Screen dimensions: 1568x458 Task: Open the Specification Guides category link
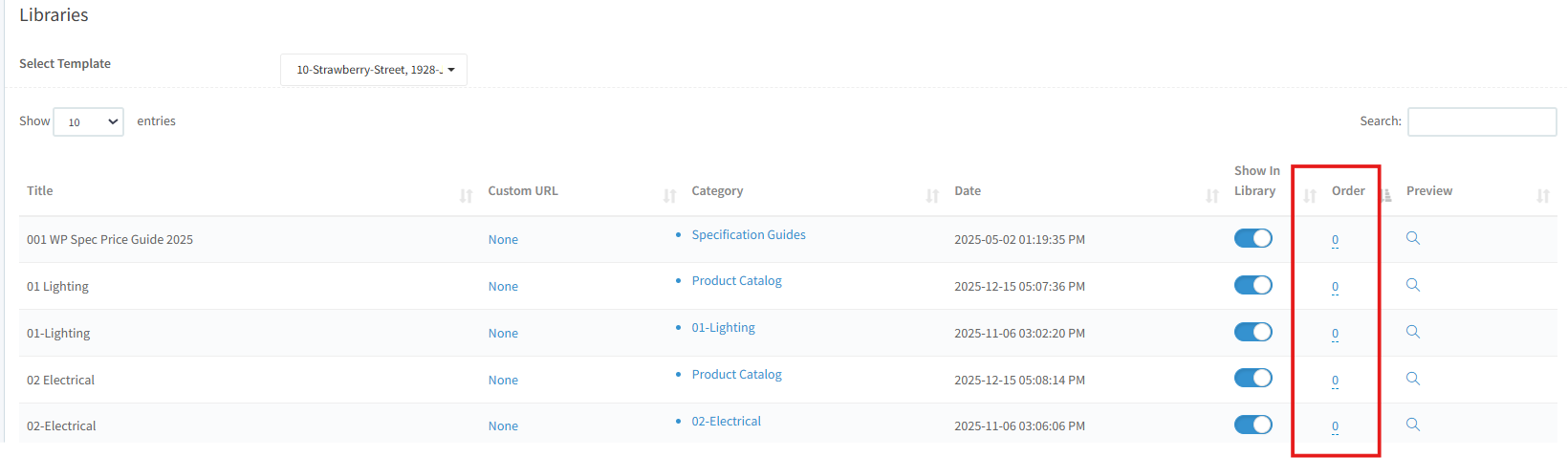[748, 234]
